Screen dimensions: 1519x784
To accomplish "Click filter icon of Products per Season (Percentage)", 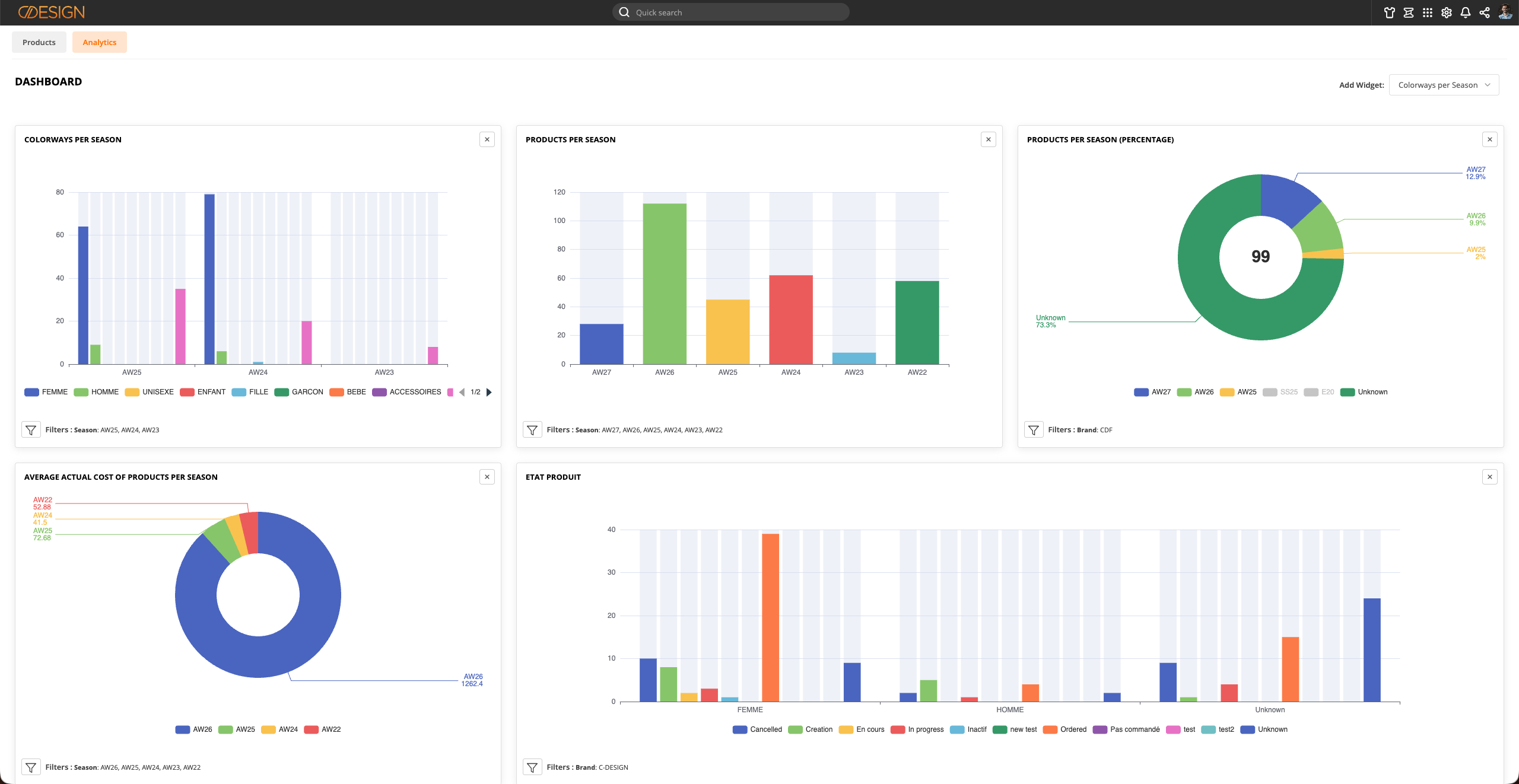I will pos(1034,430).
